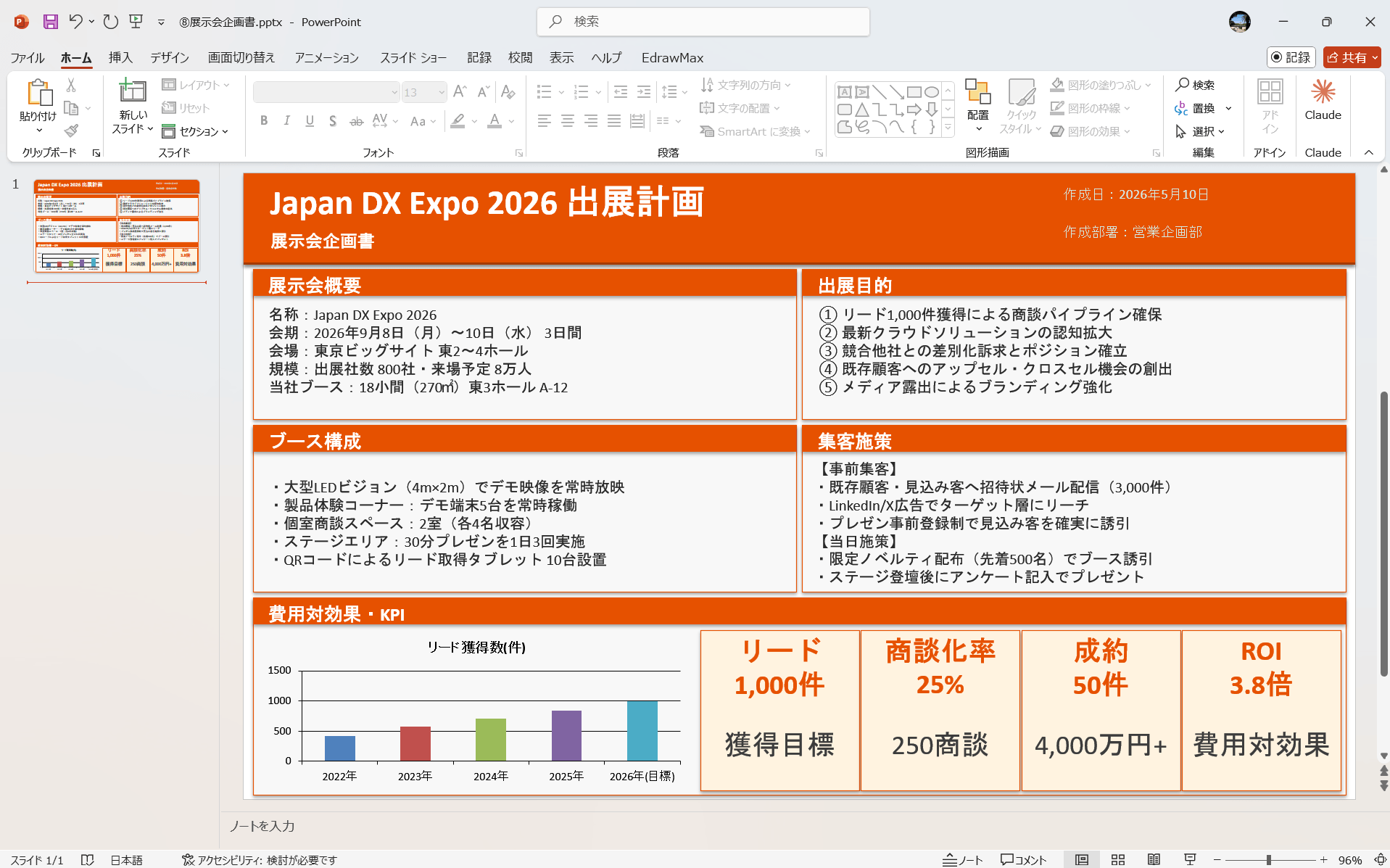Clear all formatting eraser A icon

tap(508, 92)
